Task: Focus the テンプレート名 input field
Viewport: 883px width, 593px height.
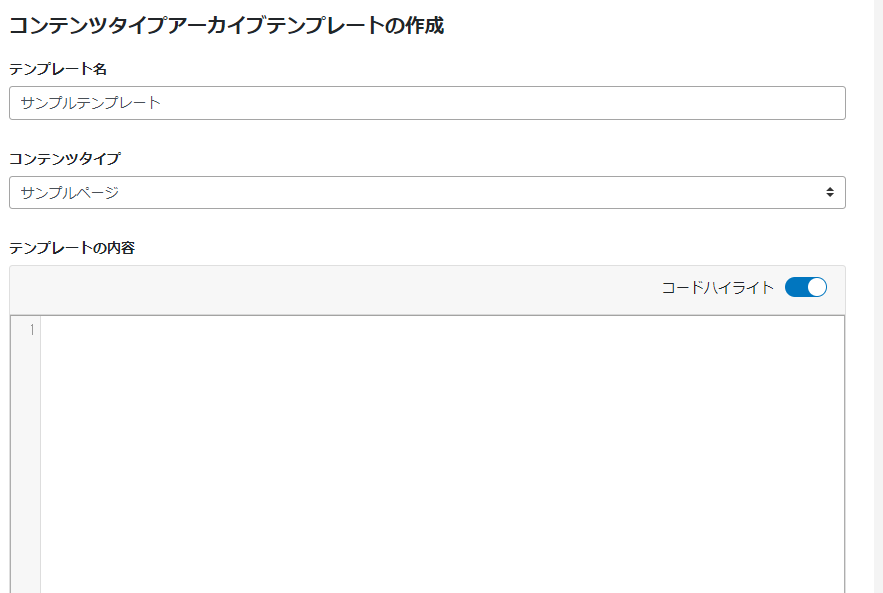Action: coord(427,103)
